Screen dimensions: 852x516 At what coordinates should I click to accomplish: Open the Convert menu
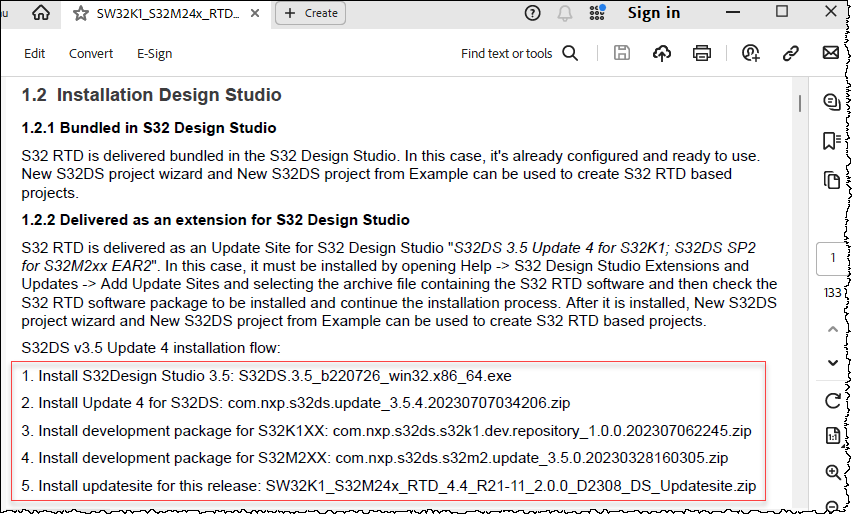(91, 54)
